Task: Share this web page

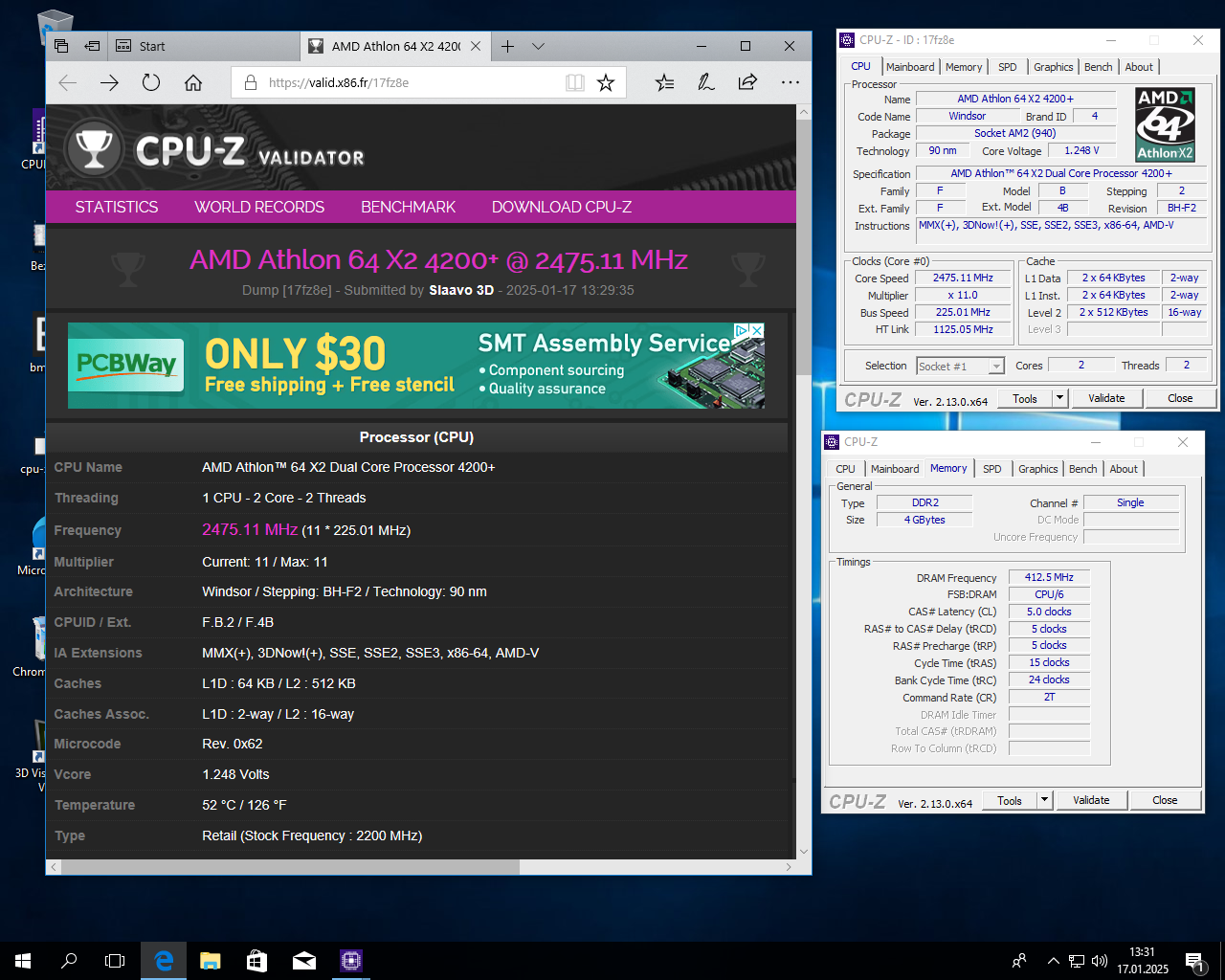Action: click(x=747, y=82)
